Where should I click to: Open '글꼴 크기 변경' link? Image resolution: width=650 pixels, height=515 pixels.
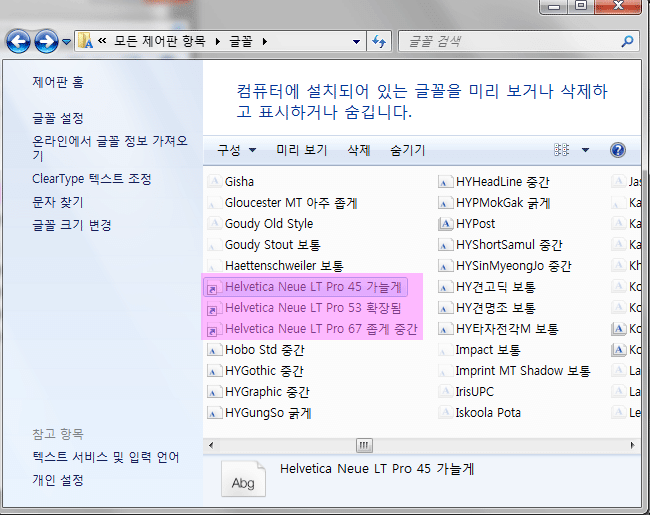72,225
